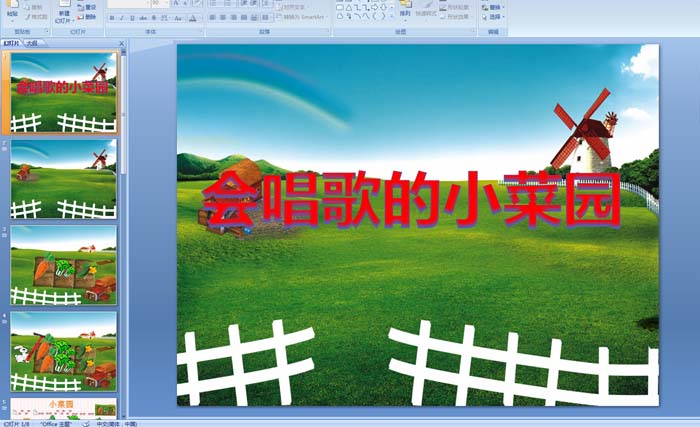Toggle numbered list formatting
The width and height of the screenshot is (700, 427).
tap(228, 3)
